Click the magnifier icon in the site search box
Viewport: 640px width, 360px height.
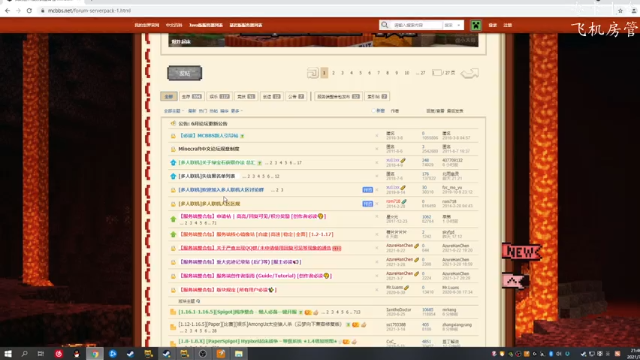[x=384, y=25]
